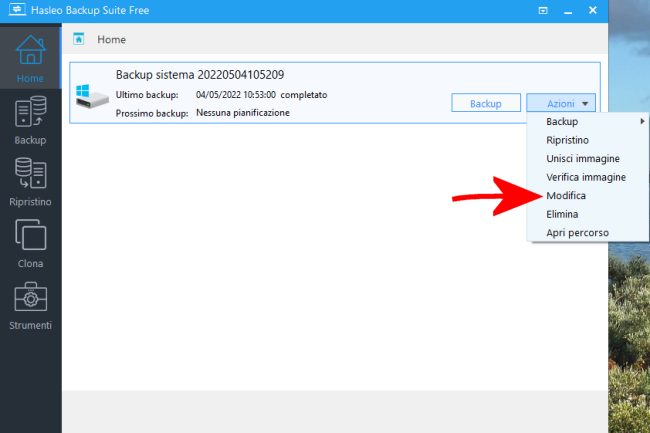Screen dimensions: 650x433
Task: Select Unisci immagine menu entry
Action: click(x=587, y=158)
